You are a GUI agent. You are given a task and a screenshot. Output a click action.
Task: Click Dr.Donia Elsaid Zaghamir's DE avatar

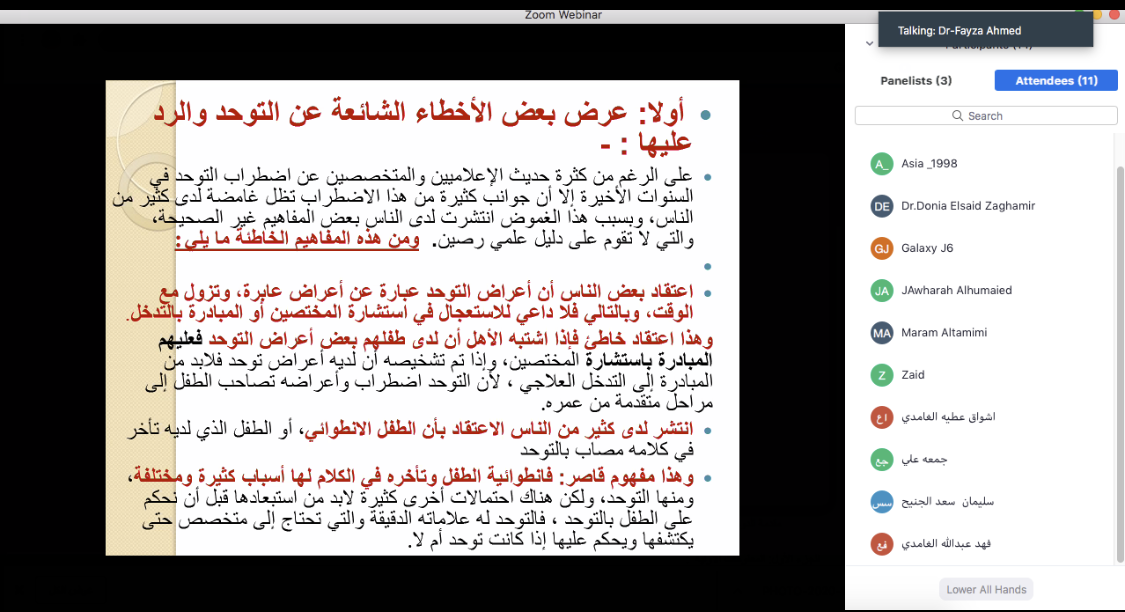[881, 206]
